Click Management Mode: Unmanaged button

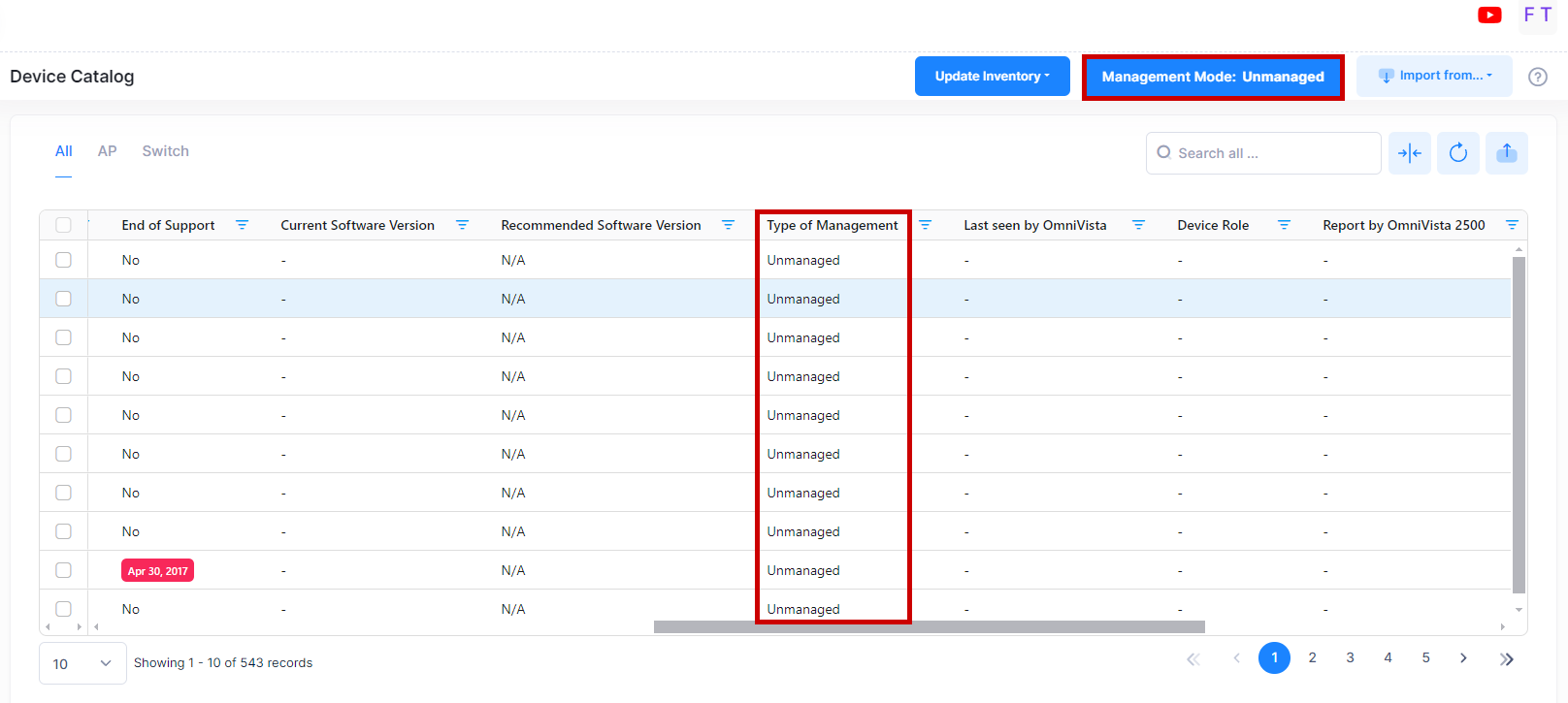1212,77
